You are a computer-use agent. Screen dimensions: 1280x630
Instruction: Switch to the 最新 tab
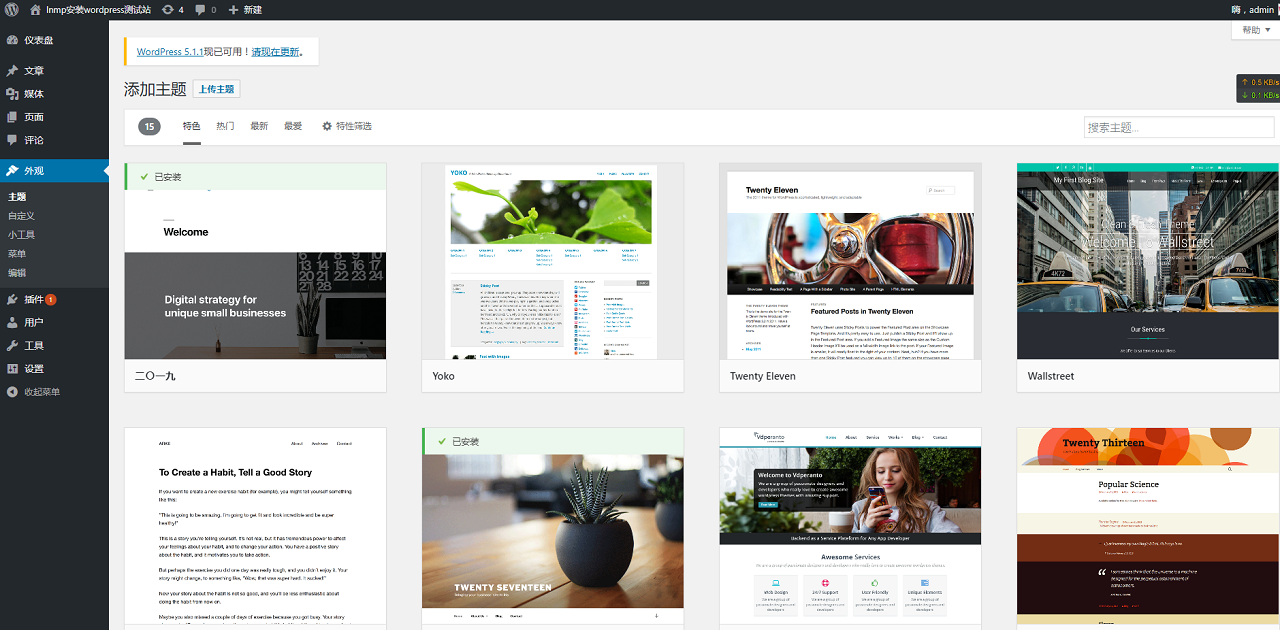coord(259,126)
